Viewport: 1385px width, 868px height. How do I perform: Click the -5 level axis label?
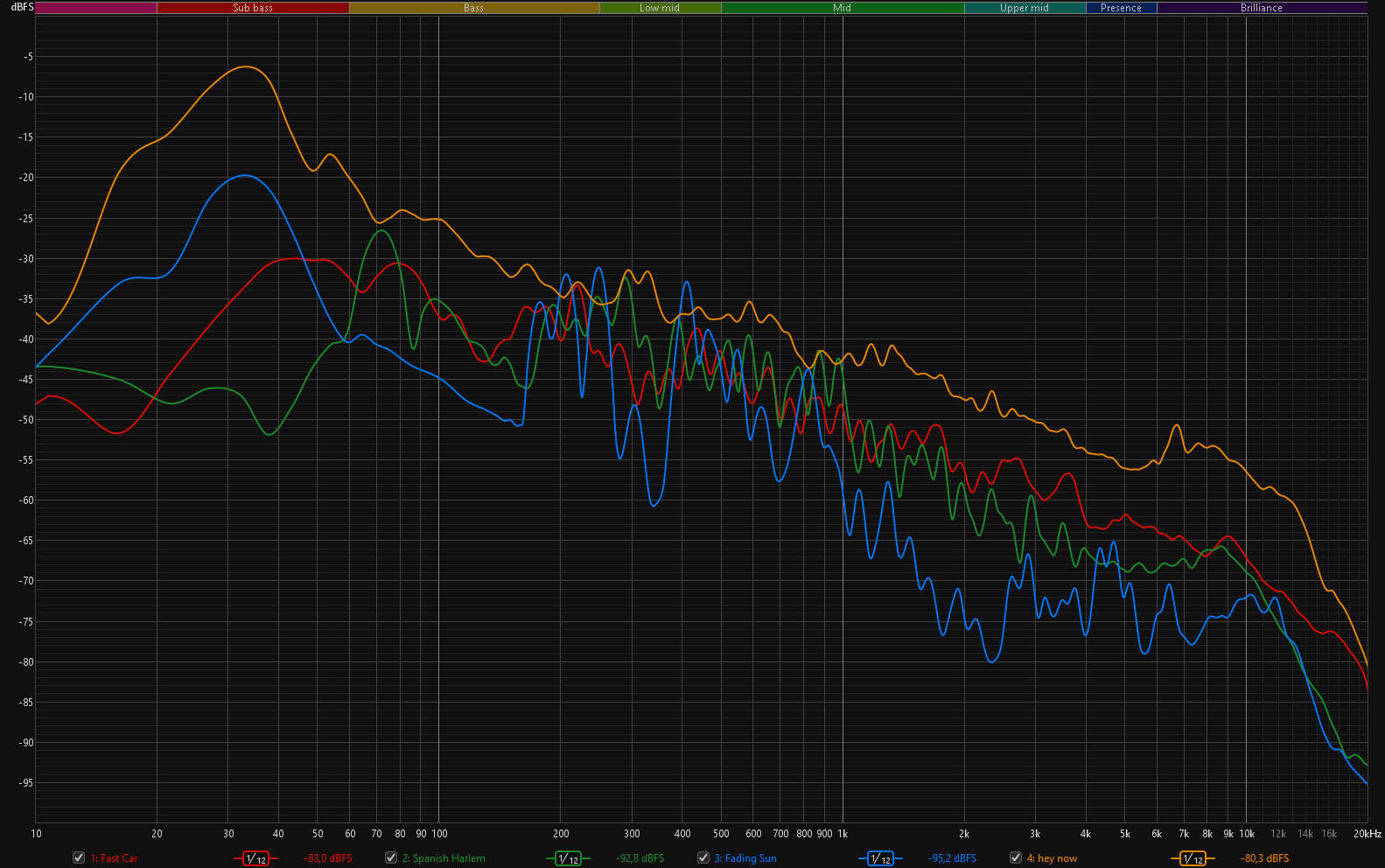(28, 57)
